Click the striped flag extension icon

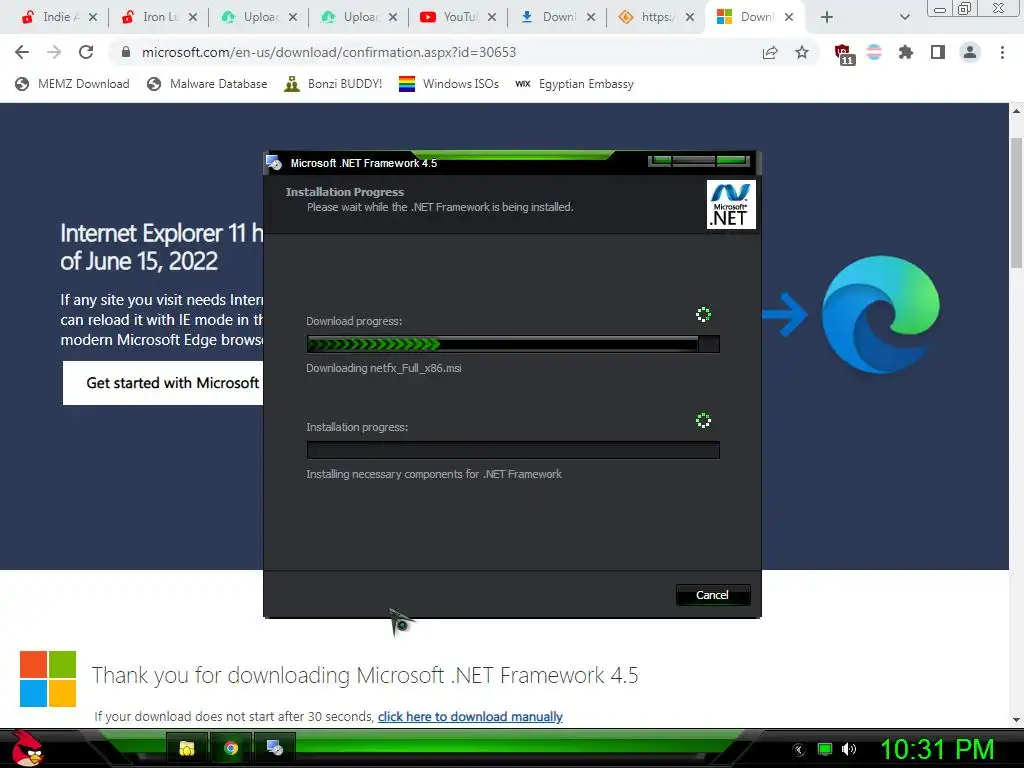click(x=874, y=52)
